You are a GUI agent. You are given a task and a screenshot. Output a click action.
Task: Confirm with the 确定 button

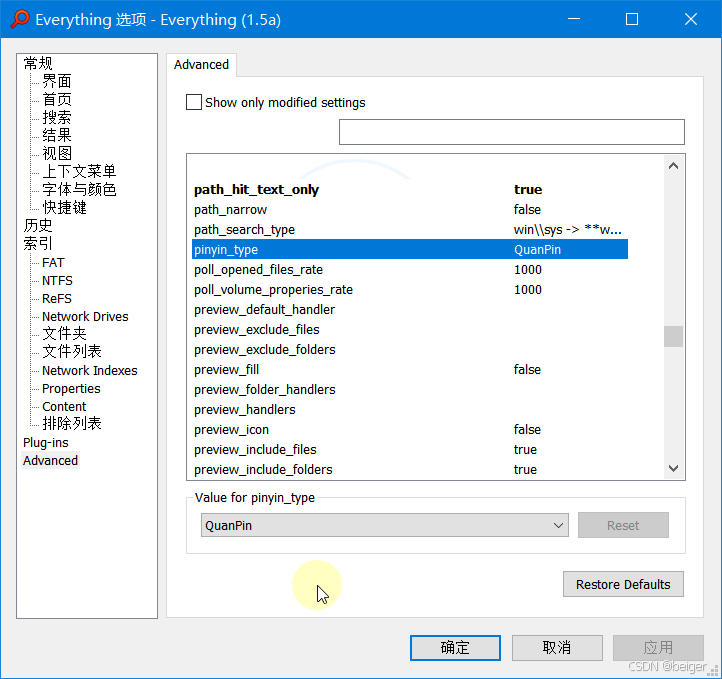pyautogui.click(x=455, y=648)
